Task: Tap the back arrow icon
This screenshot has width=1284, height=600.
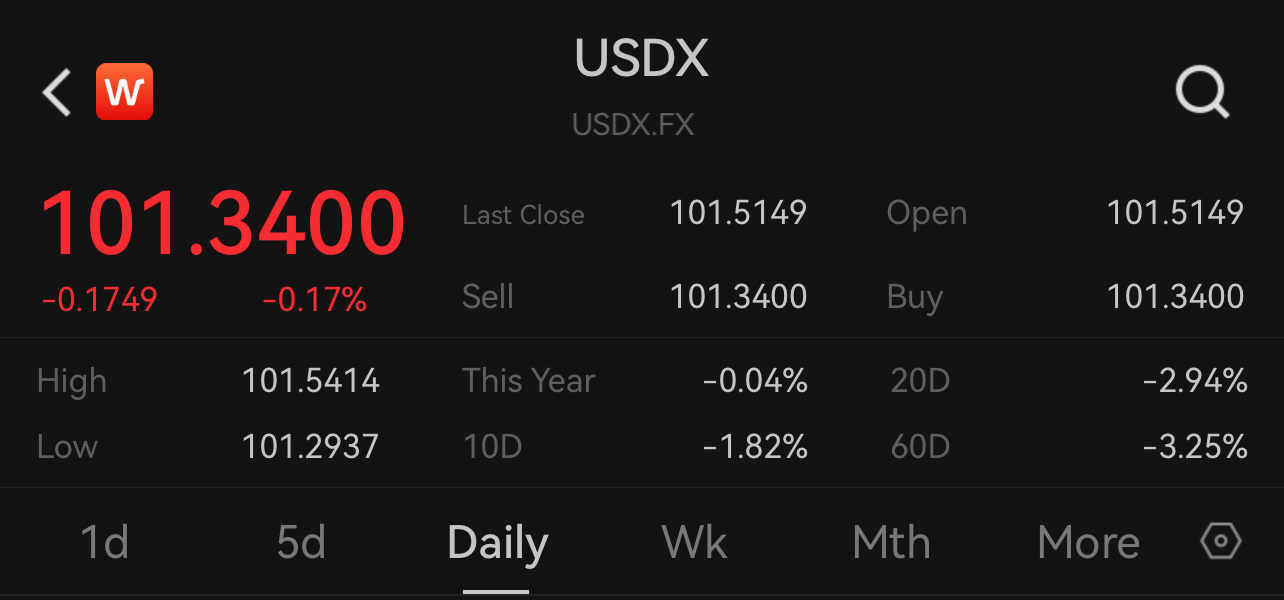Action: (57, 92)
